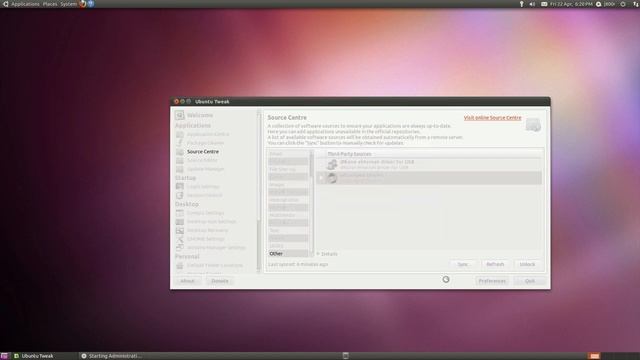Click the Session Control sidebar icon
This screenshot has width=640, height=360.
point(180,195)
